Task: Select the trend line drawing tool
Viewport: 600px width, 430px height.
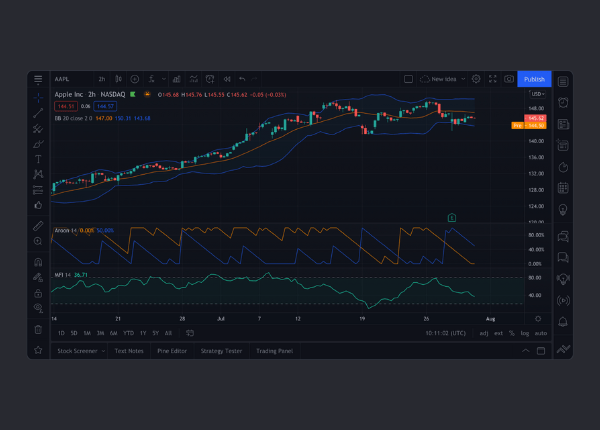Action: point(38,114)
